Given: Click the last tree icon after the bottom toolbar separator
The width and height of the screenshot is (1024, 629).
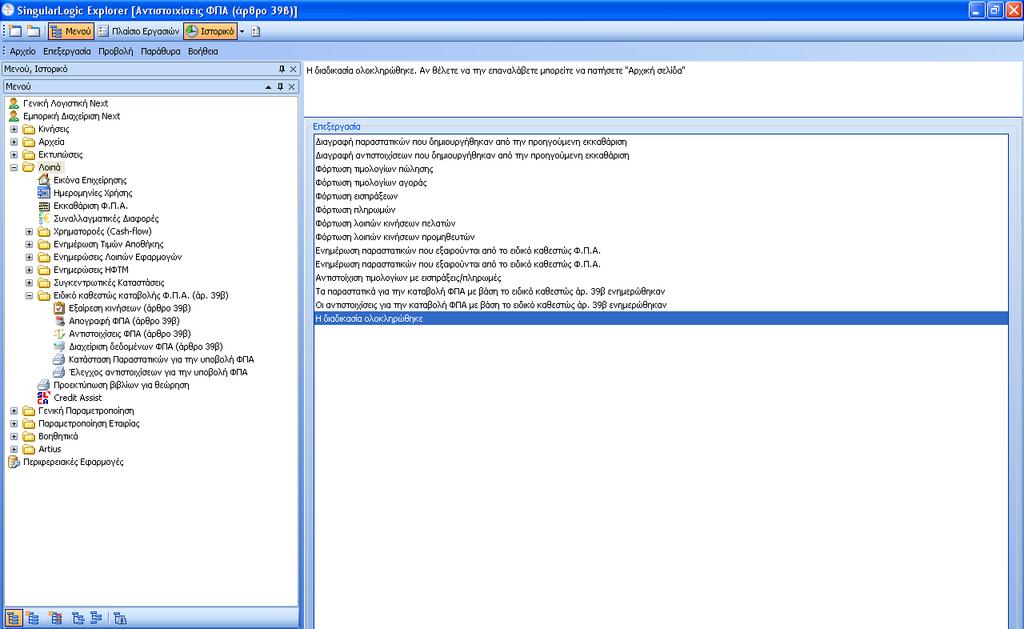Looking at the screenshot, I should tap(120, 618).
